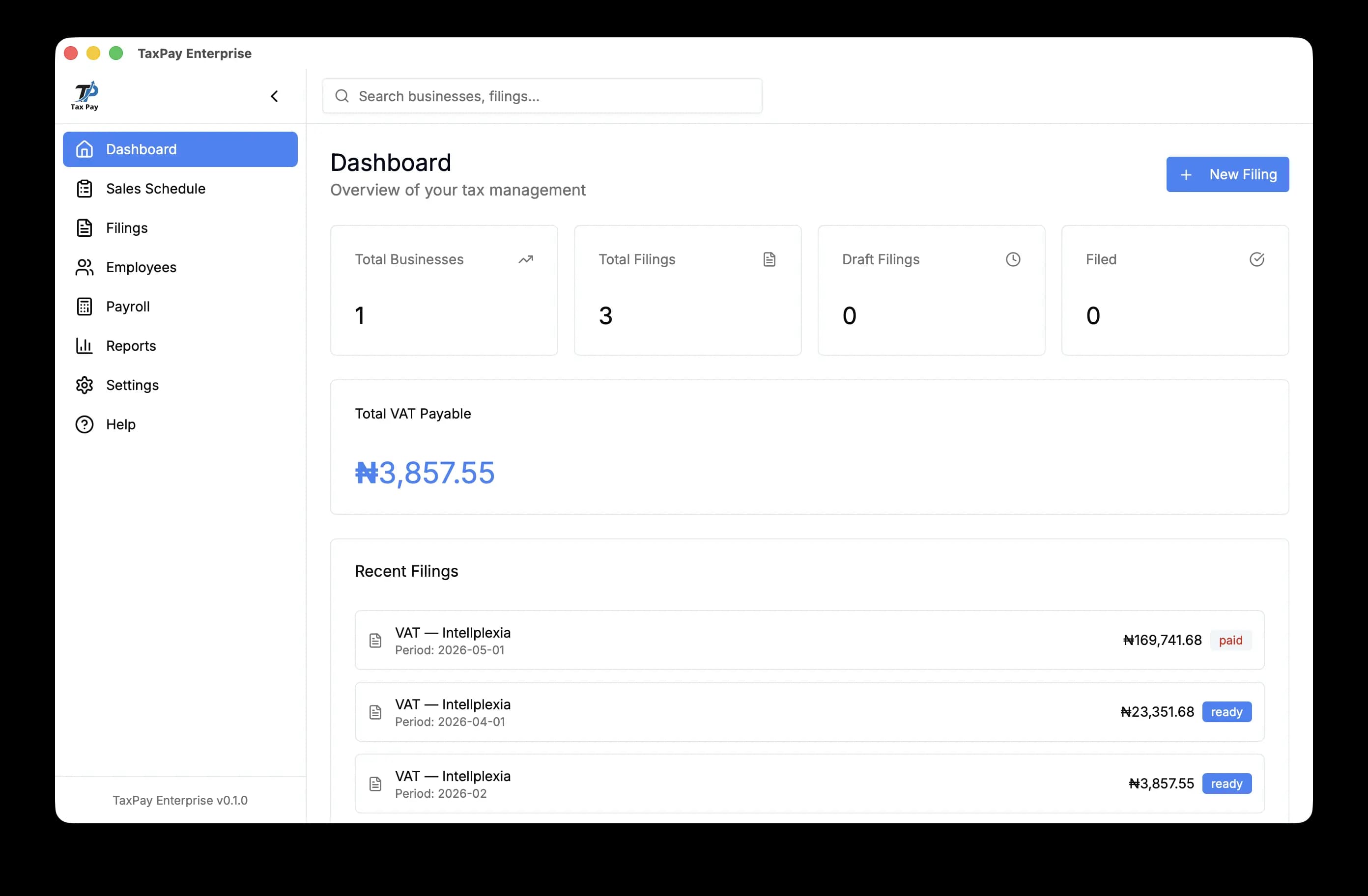Click the Employees people icon
This screenshot has height=896, width=1368.
[x=85, y=267]
